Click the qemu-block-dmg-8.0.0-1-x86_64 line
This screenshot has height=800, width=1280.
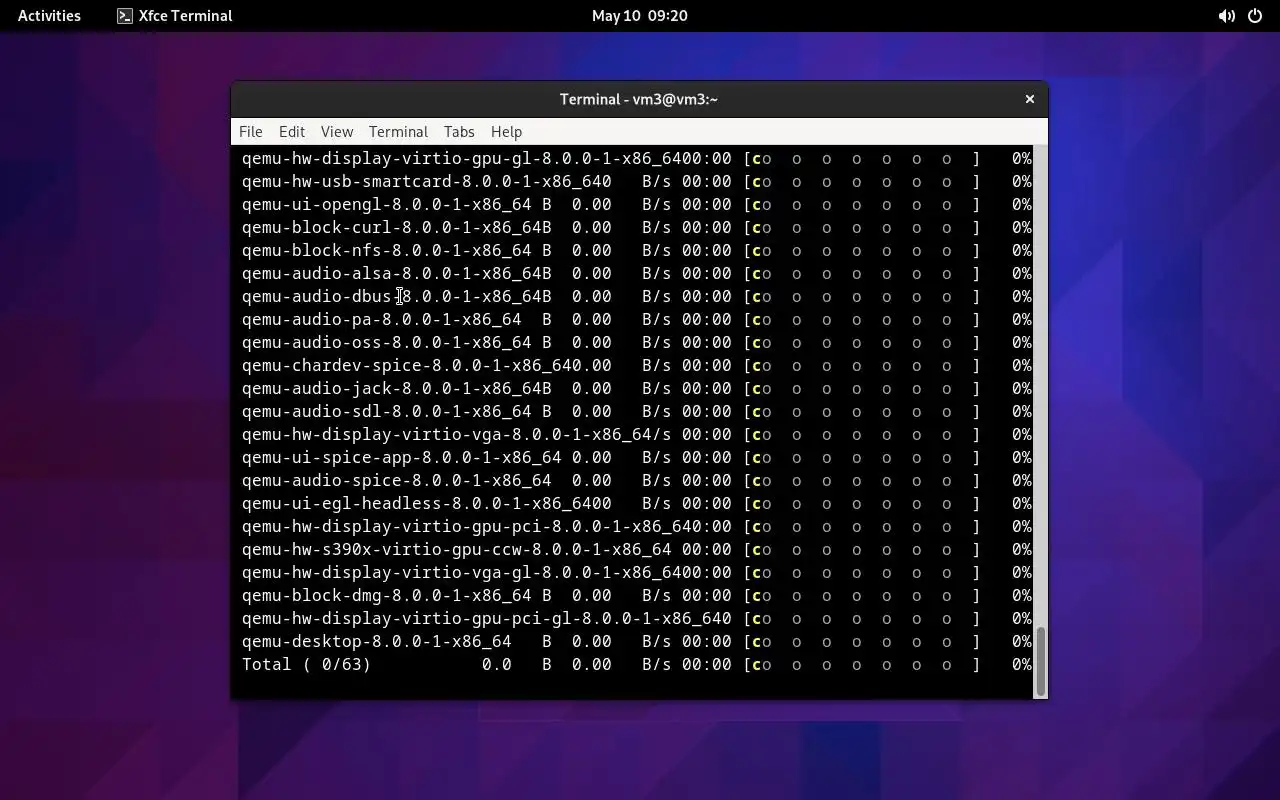tap(636, 596)
